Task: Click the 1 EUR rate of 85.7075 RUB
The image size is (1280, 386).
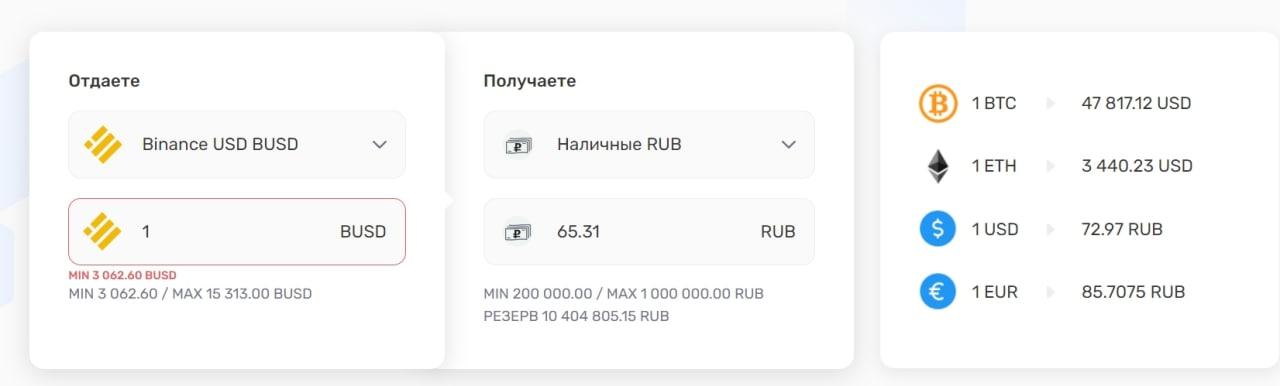Action: 1133,292
